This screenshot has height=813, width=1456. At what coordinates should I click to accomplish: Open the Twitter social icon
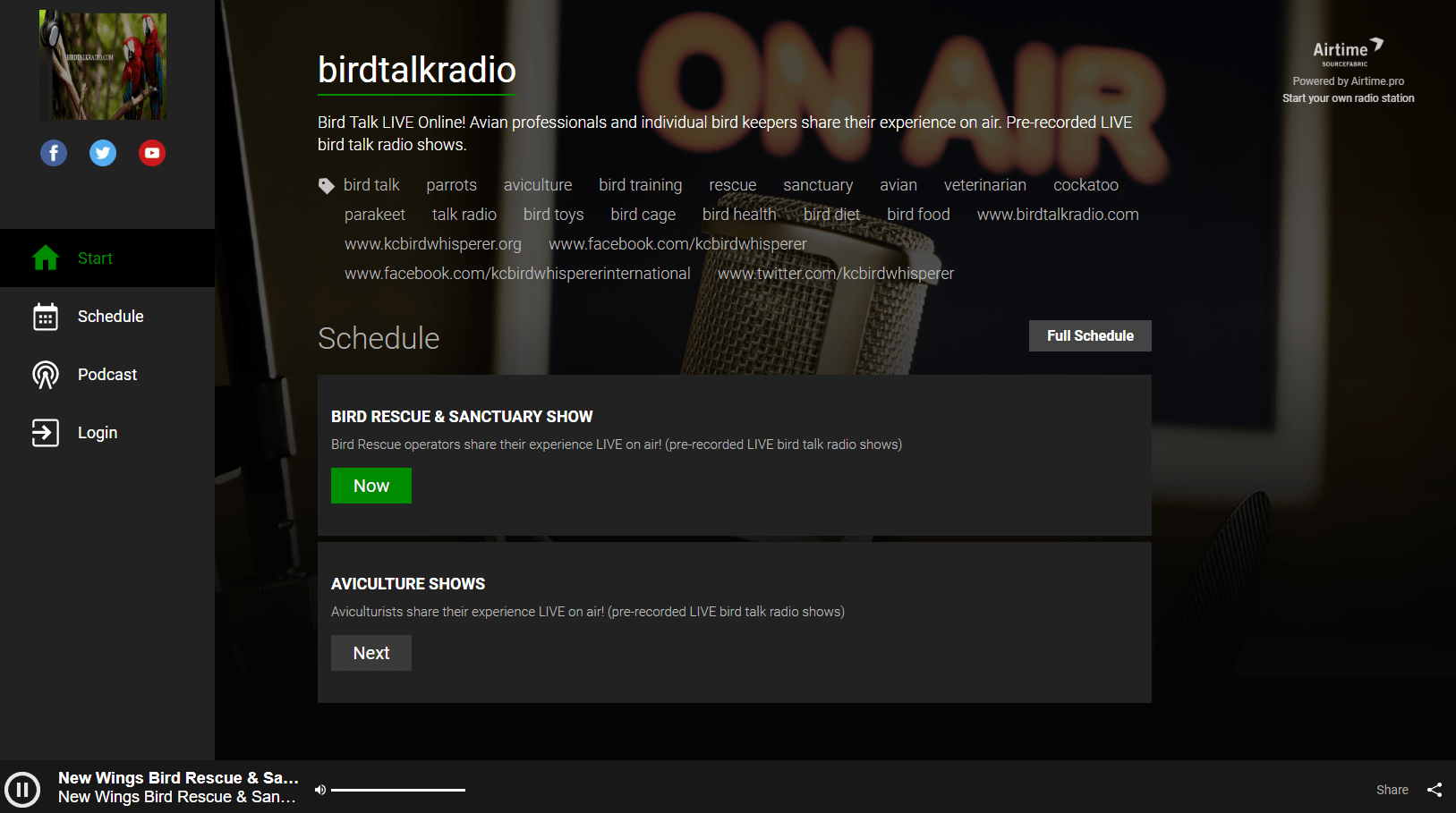(103, 153)
